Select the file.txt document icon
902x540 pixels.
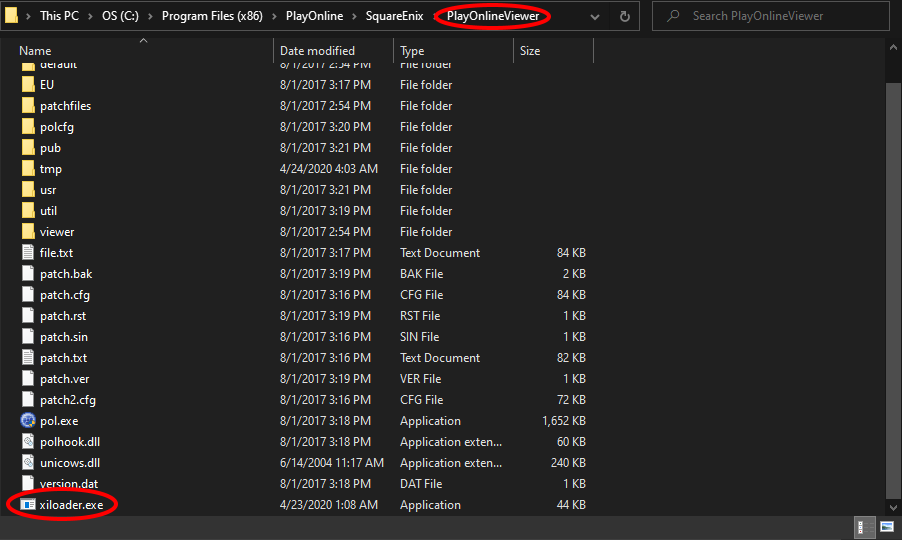pos(28,253)
